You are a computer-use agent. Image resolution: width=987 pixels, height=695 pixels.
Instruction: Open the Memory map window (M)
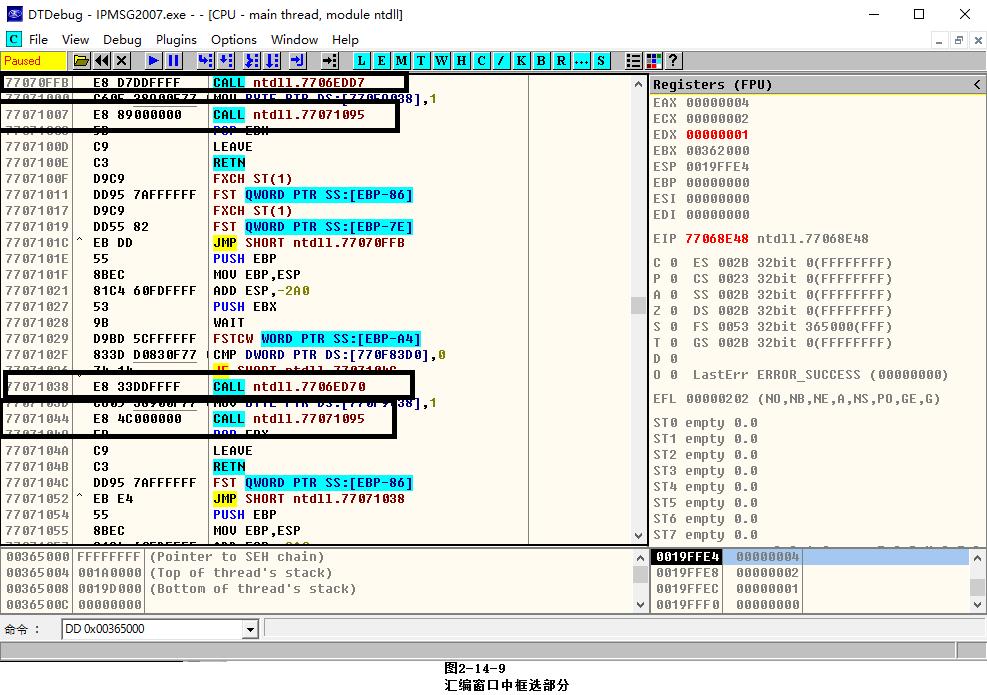(x=401, y=61)
